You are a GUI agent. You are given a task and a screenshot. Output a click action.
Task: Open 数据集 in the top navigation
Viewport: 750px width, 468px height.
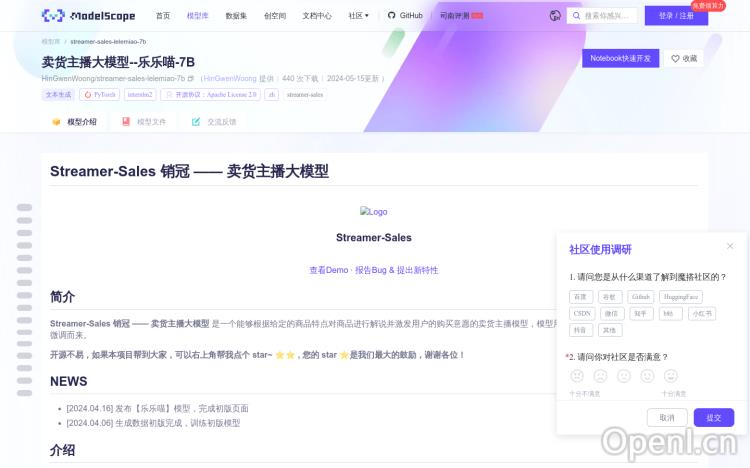tap(236, 16)
